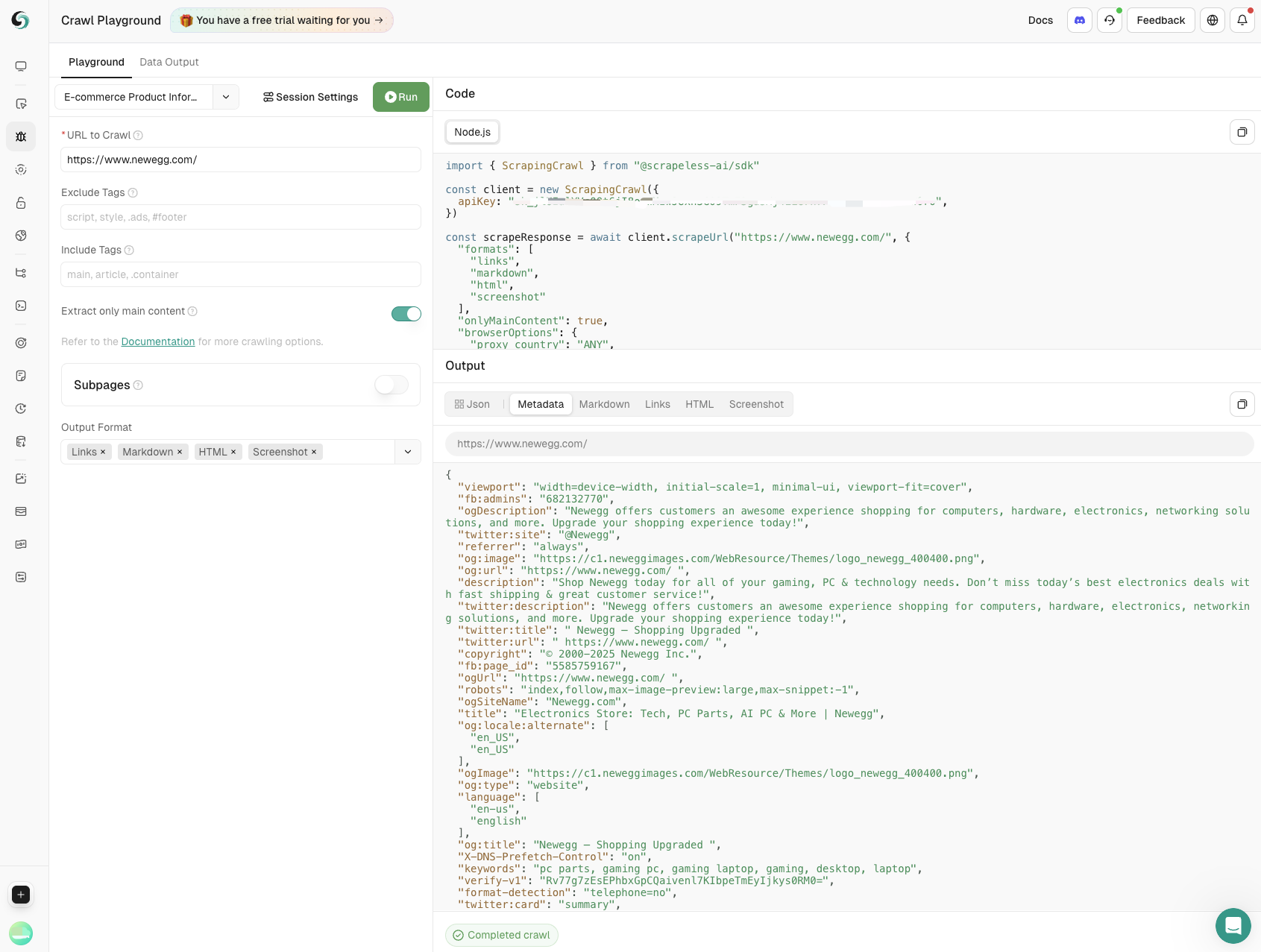Click the URL to Crawl help icon
Image resolution: width=1261 pixels, height=952 pixels.
point(138,135)
